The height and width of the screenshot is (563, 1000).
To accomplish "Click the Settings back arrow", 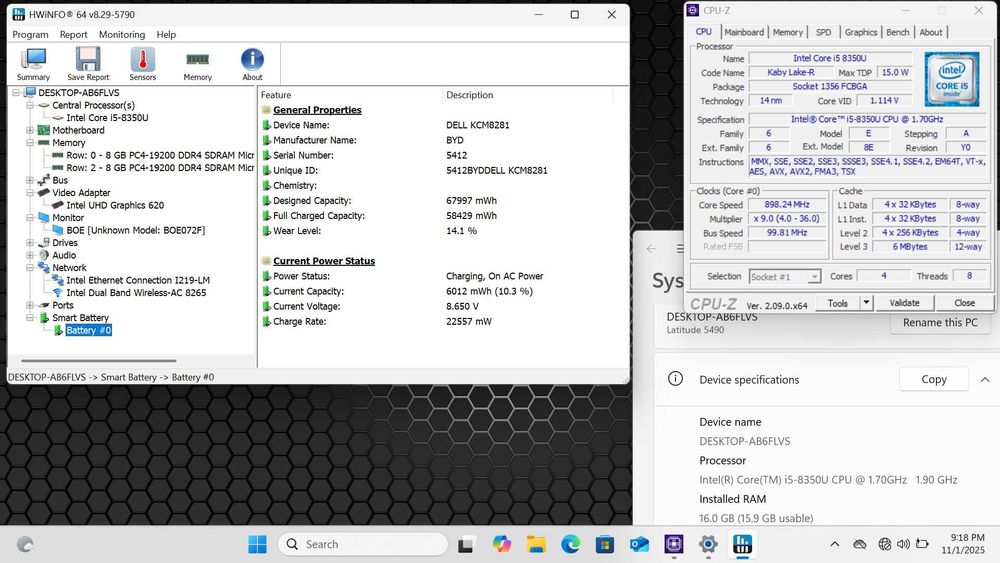I will [x=651, y=249].
